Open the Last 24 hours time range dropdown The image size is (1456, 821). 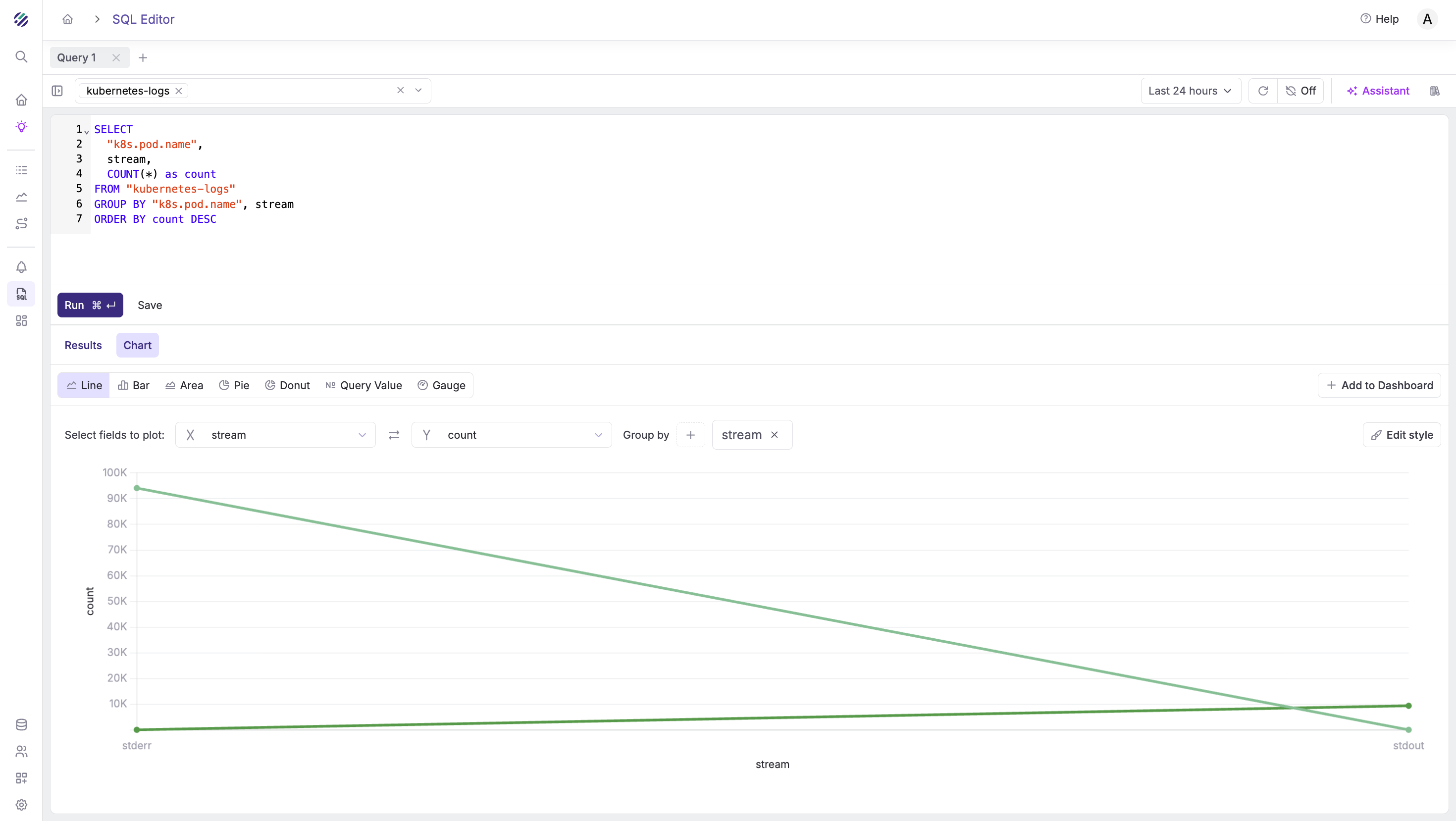[1190, 91]
